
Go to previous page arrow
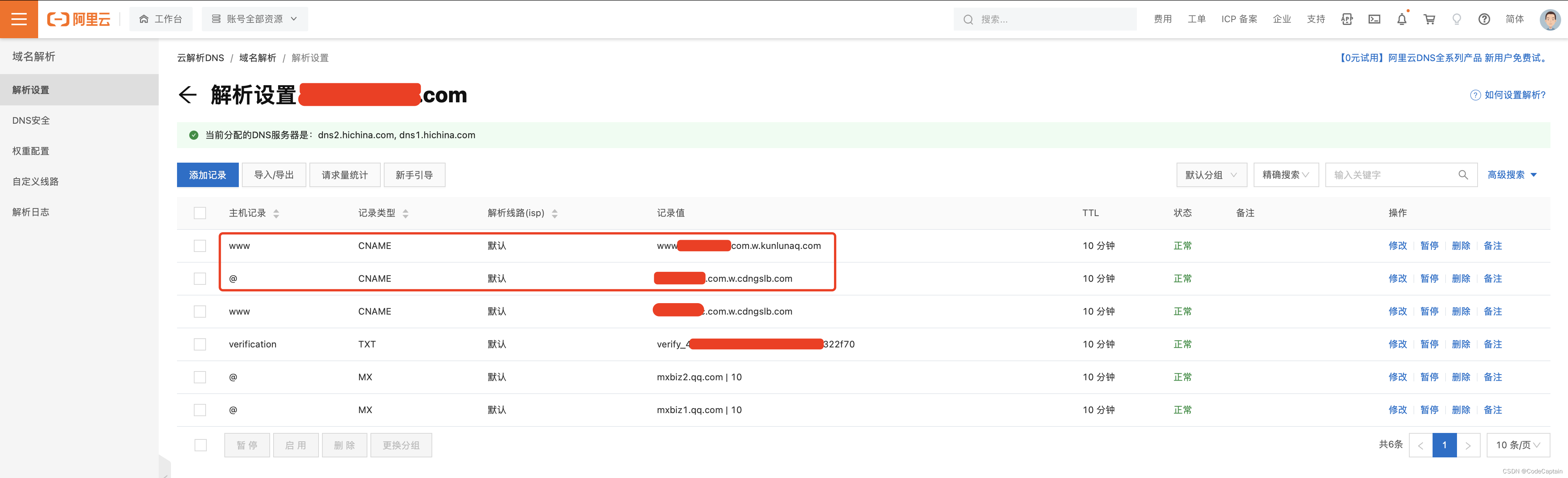(1420, 445)
